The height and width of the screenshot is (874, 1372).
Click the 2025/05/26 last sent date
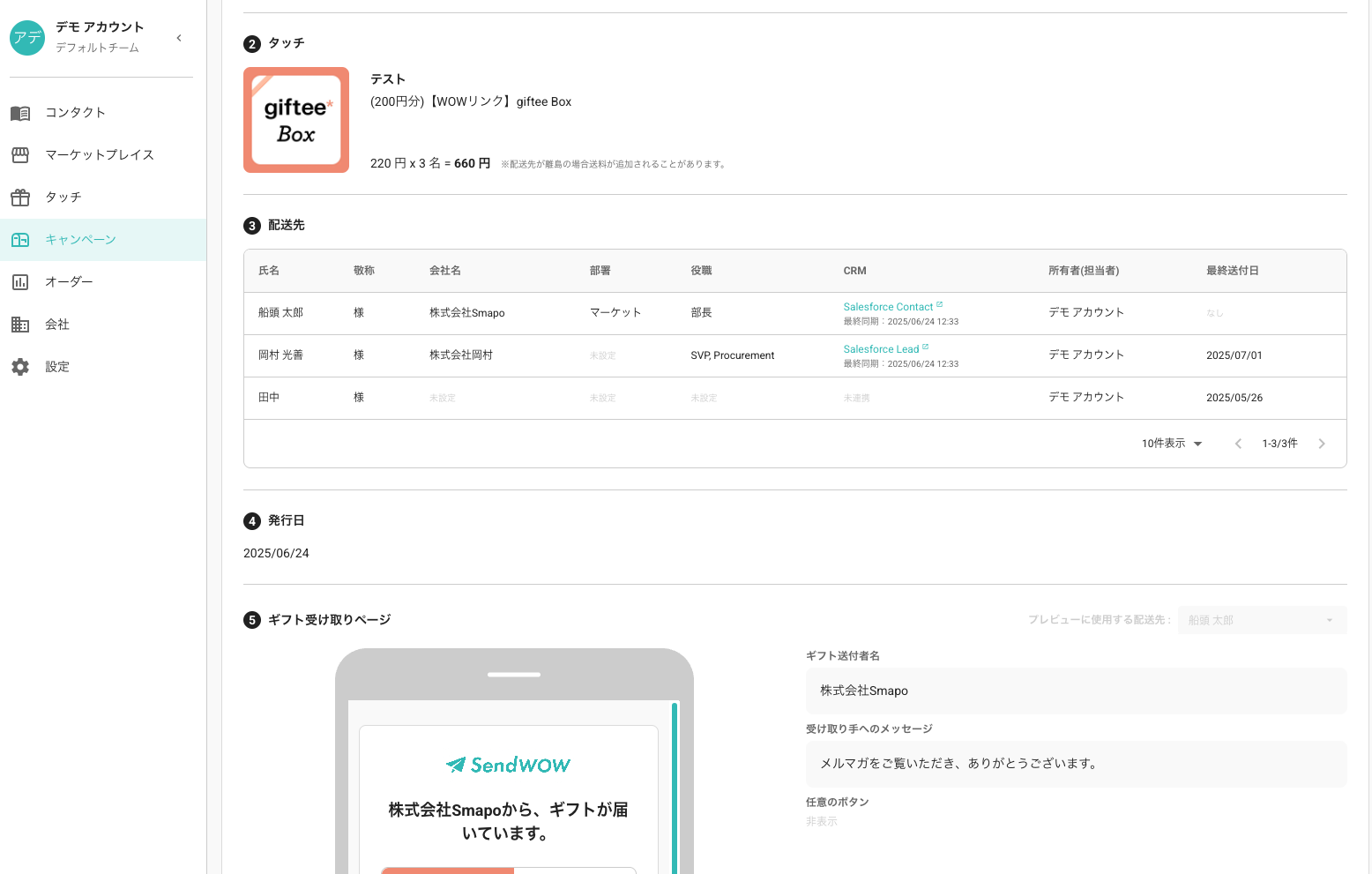click(x=1234, y=398)
